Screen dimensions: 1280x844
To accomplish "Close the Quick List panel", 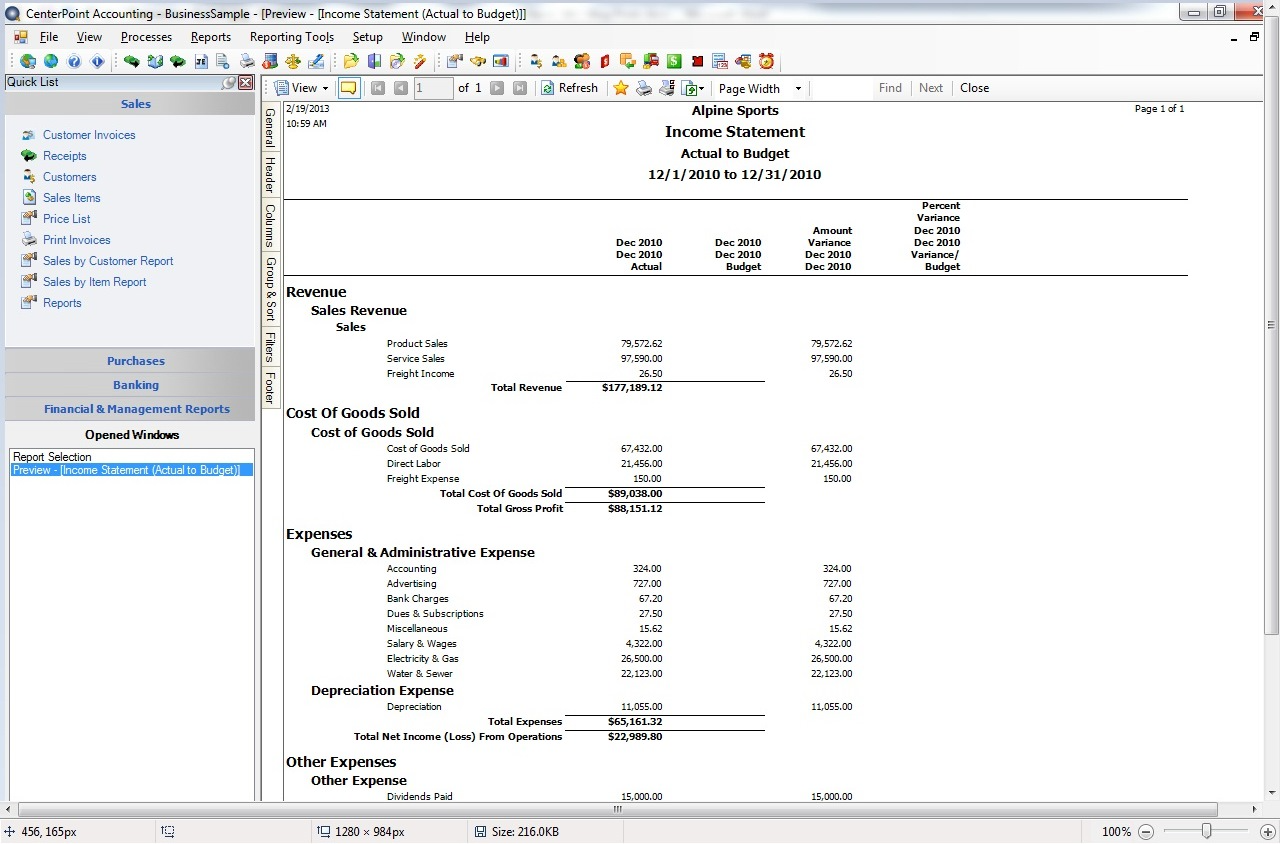I will pyautogui.click(x=245, y=82).
